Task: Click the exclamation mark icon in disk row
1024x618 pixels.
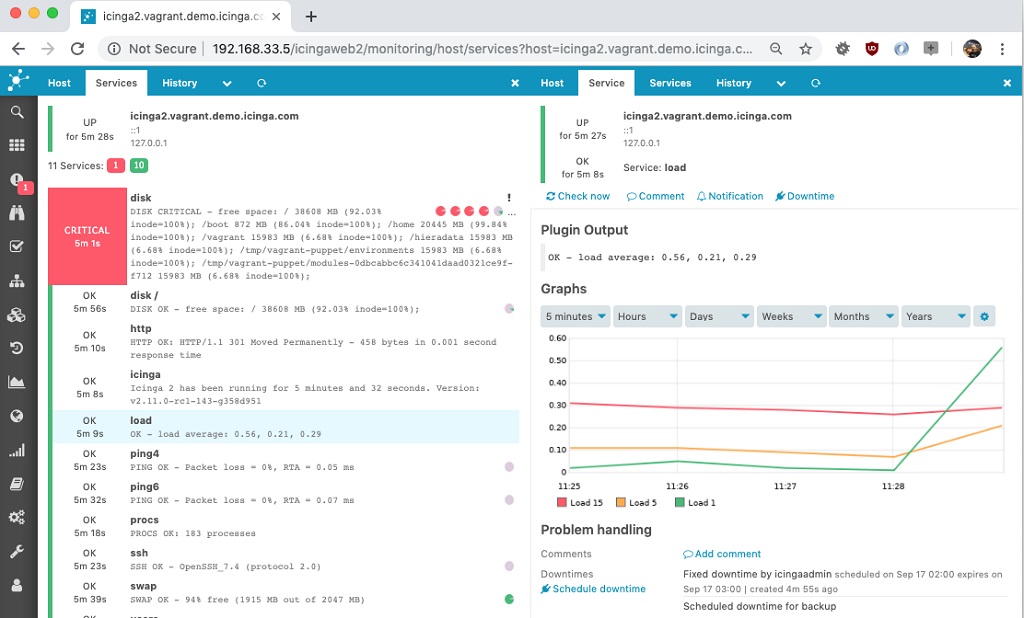Action: (x=509, y=197)
